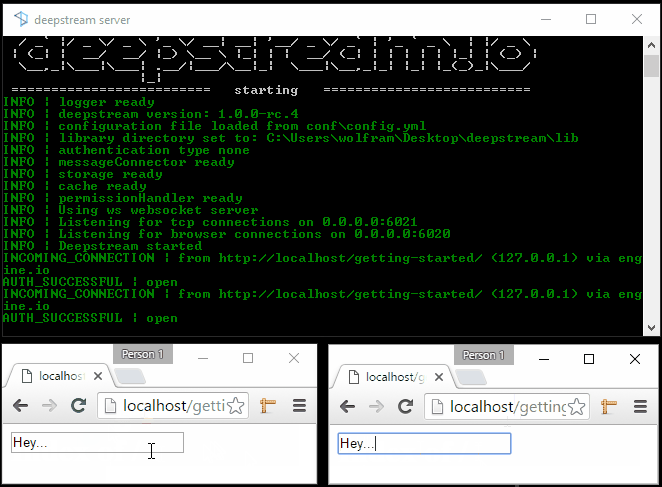Click the forward arrow in right browser
662x487 pixels.
coord(377,406)
